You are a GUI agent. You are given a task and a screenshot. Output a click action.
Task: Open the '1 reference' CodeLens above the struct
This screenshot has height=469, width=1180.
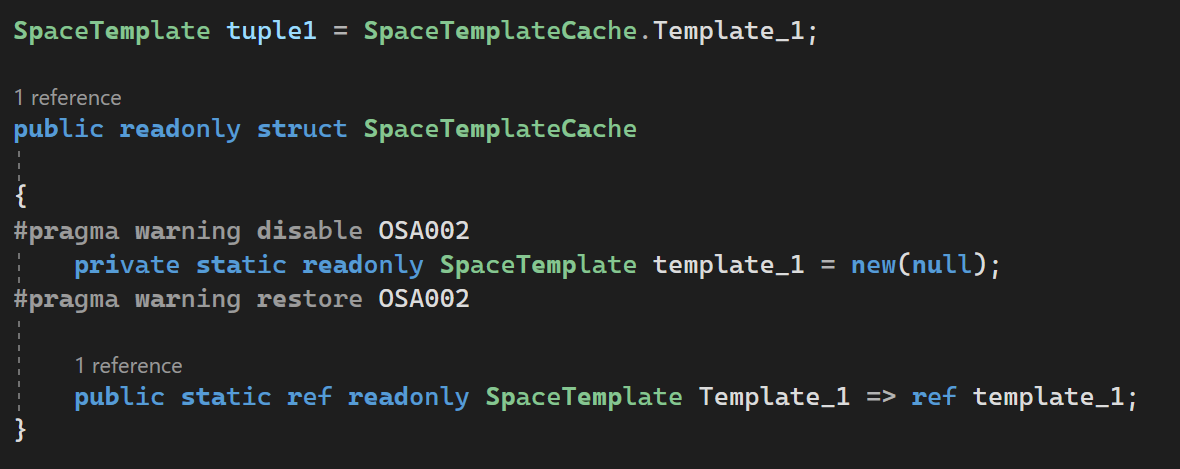click(x=68, y=98)
